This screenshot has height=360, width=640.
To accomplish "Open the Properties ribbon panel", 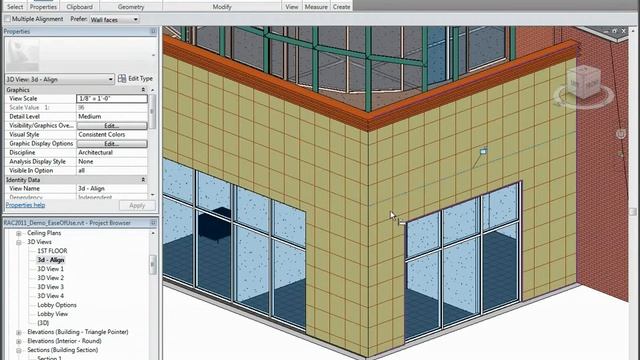I will pyautogui.click(x=43, y=7).
